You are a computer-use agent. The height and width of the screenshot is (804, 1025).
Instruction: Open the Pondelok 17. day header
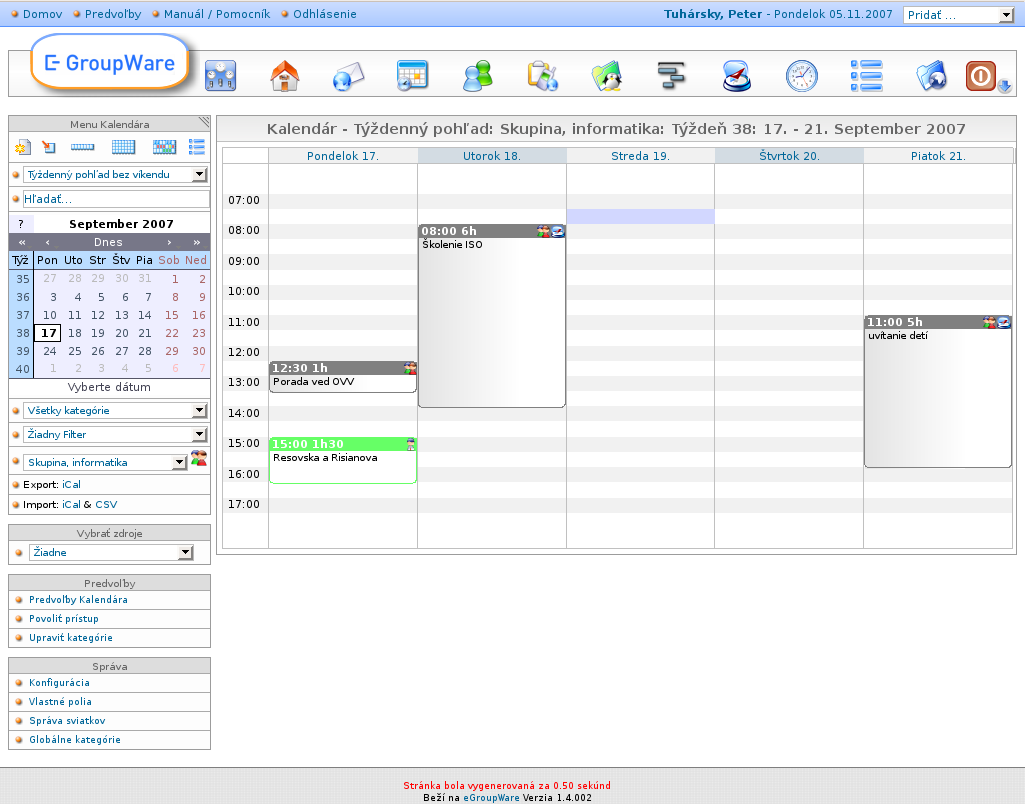pyautogui.click(x=343, y=156)
